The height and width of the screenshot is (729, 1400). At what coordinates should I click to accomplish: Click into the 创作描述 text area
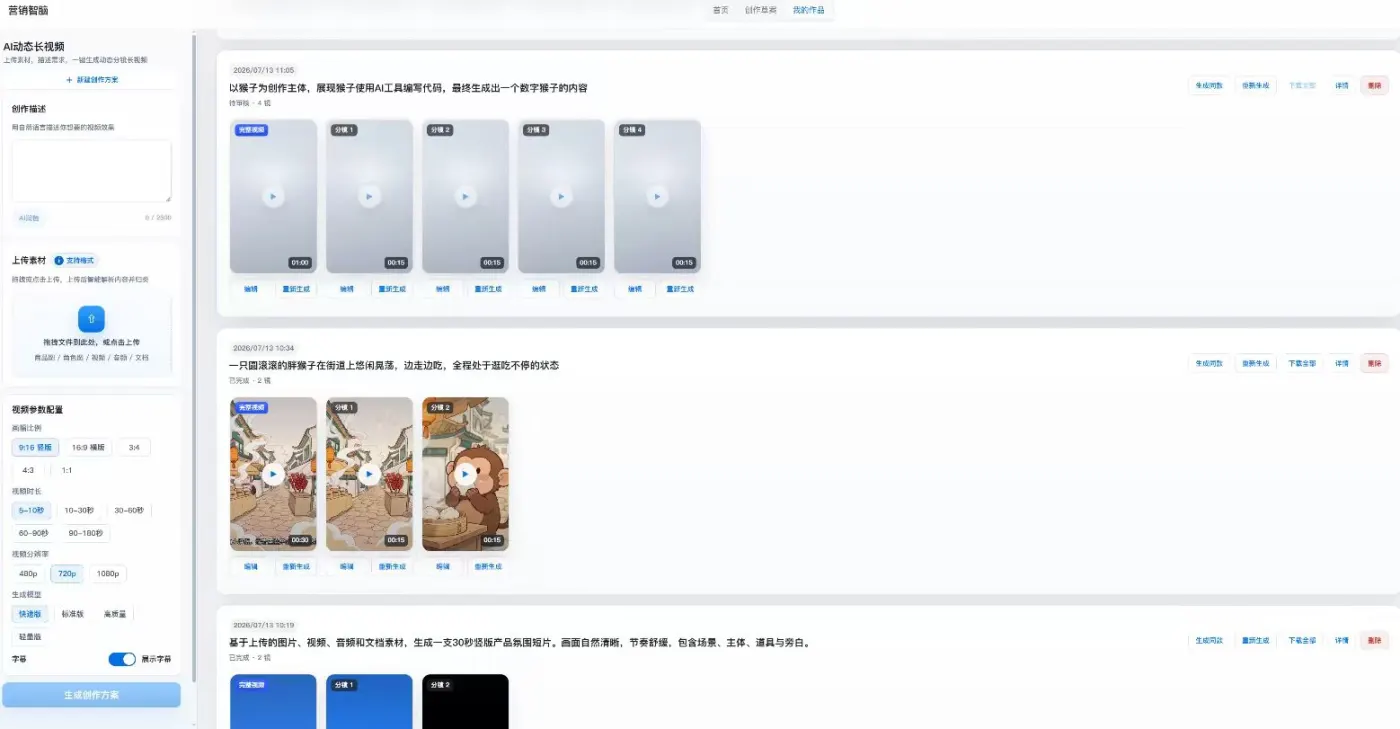pyautogui.click(x=91, y=171)
